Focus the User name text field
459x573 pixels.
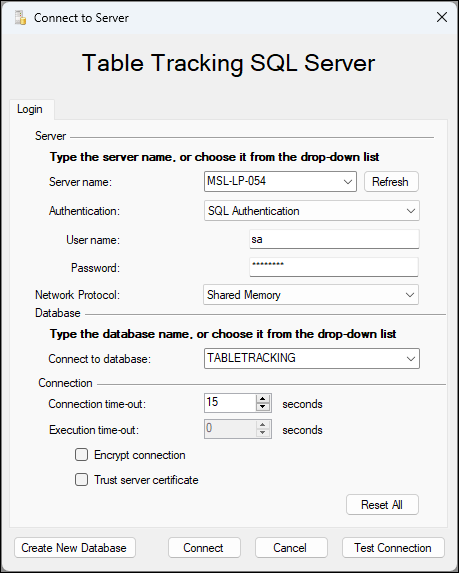[x=334, y=239]
